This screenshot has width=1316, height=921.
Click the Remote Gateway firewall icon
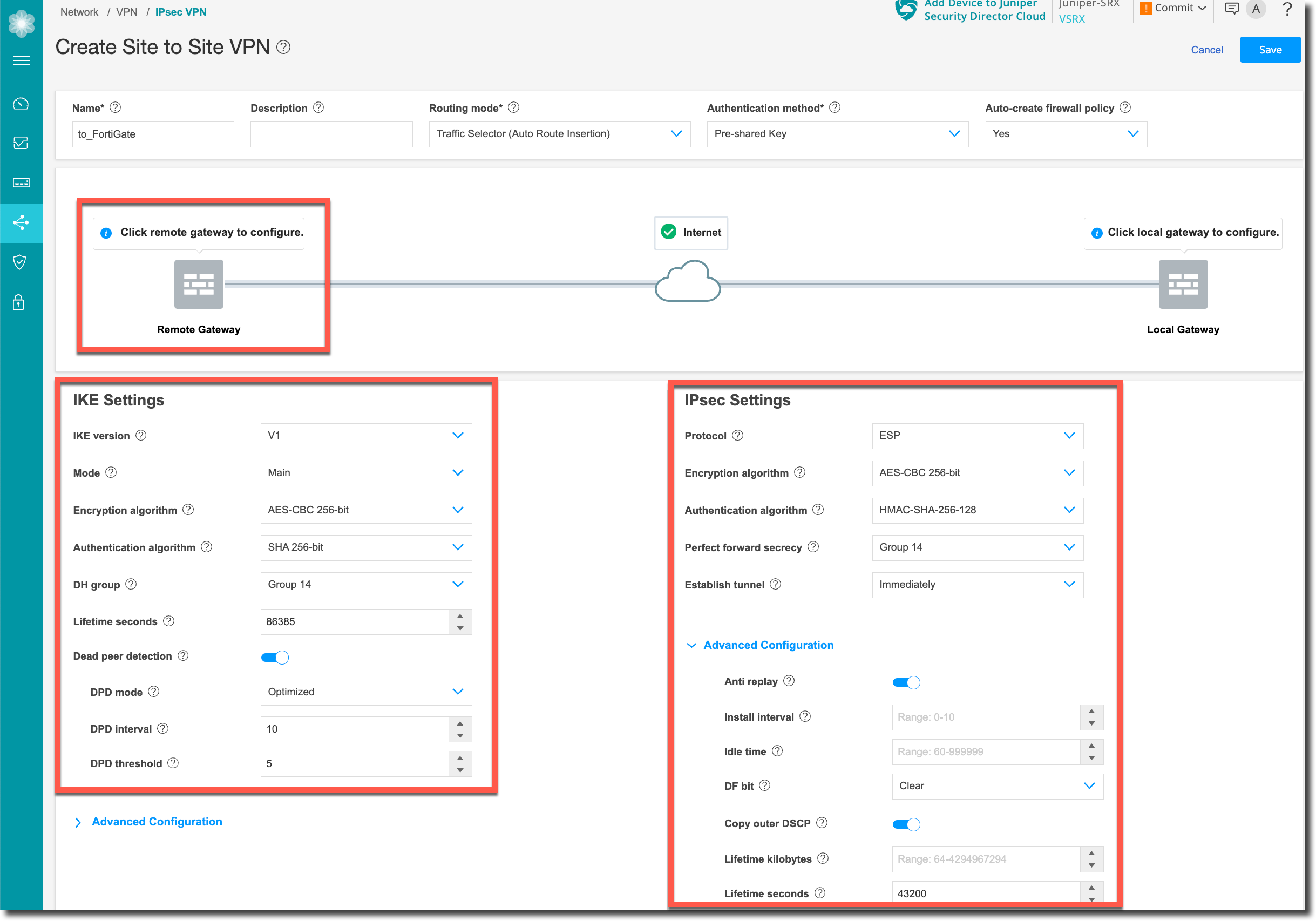198,285
